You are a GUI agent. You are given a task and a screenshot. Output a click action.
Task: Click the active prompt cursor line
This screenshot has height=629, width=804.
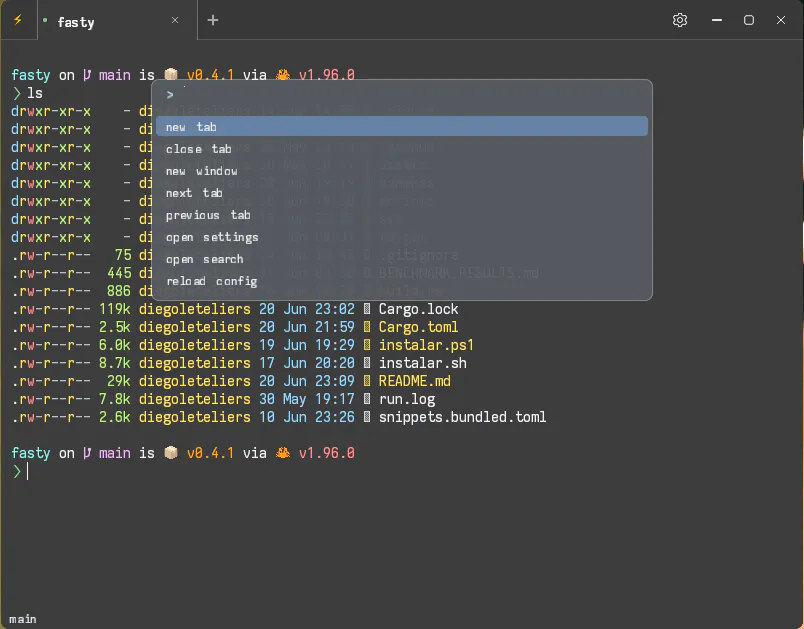coord(27,471)
